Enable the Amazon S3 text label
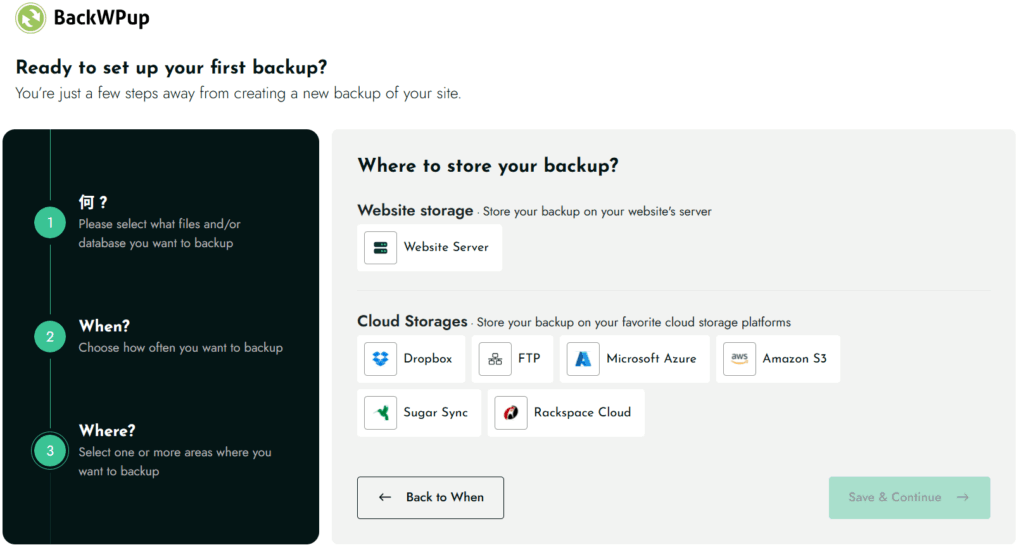The width and height of the screenshot is (1024, 552). pos(794,359)
